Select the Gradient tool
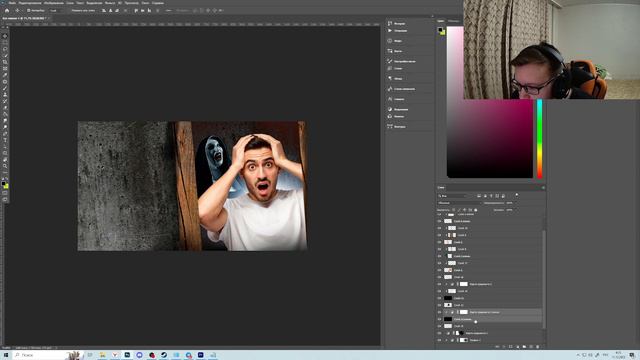Viewport: 640px width, 360px height. coord(5,114)
